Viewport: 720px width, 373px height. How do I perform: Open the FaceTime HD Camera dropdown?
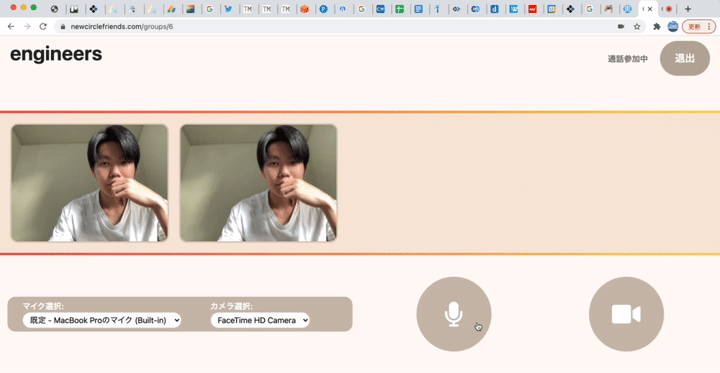pyautogui.click(x=260, y=320)
